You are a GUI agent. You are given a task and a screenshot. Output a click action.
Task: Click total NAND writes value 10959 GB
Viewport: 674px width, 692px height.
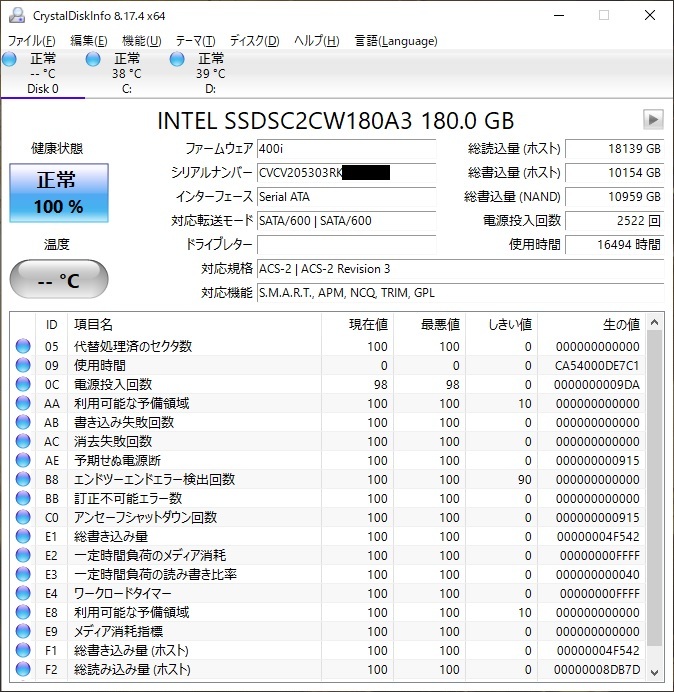click(614, 196)
